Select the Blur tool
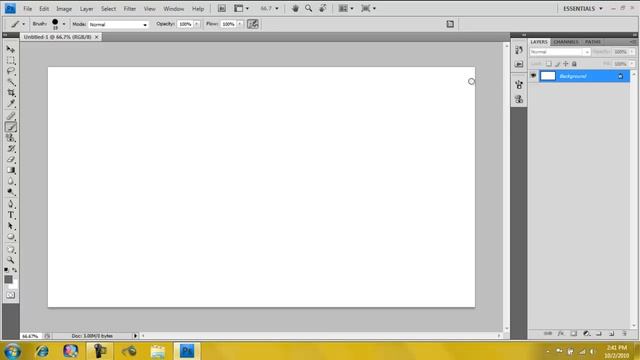The image size is (640, 360). [x=11, y=181]
